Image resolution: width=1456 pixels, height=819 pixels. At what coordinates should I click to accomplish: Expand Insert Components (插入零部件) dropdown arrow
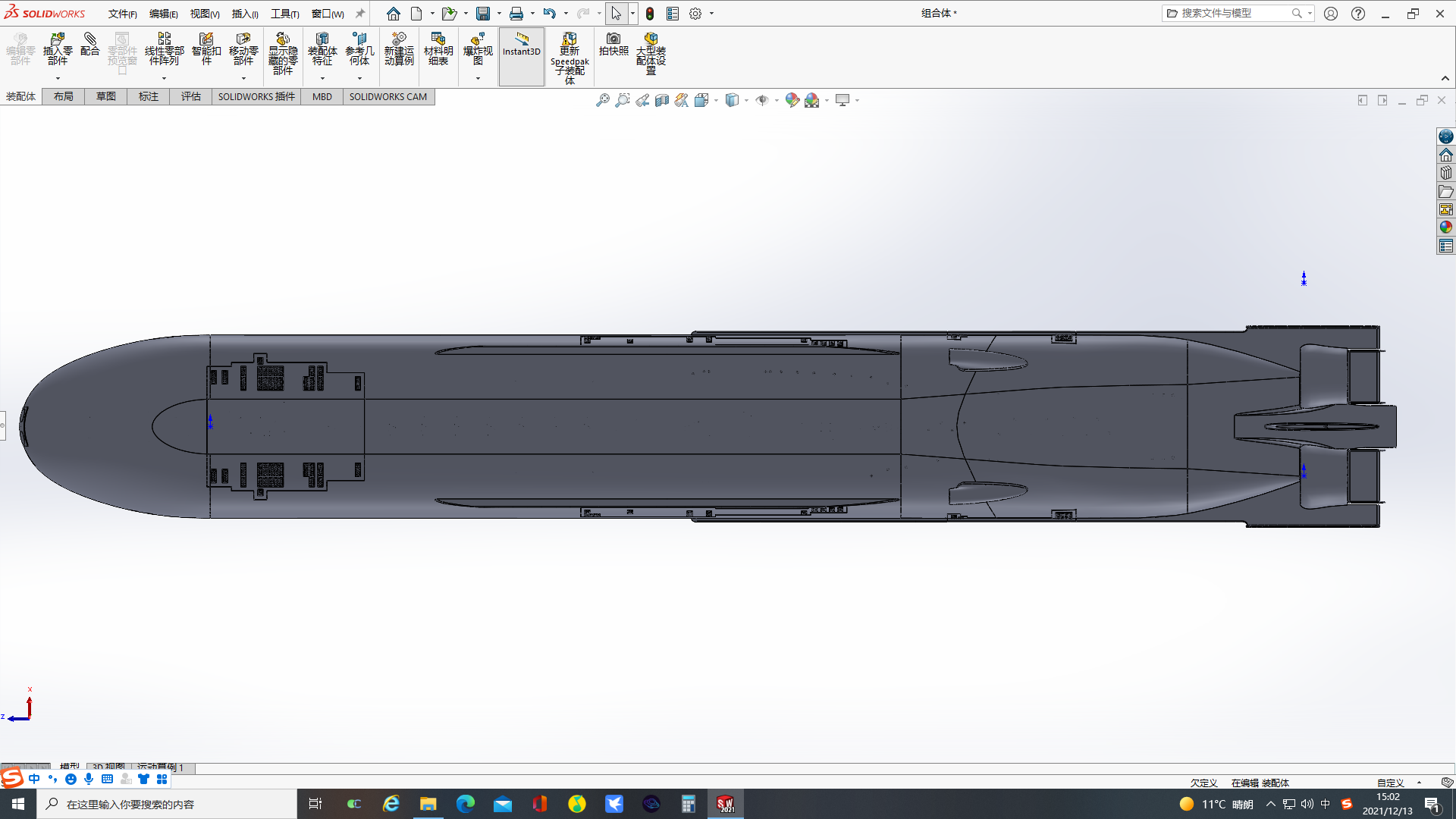point(58,79)
